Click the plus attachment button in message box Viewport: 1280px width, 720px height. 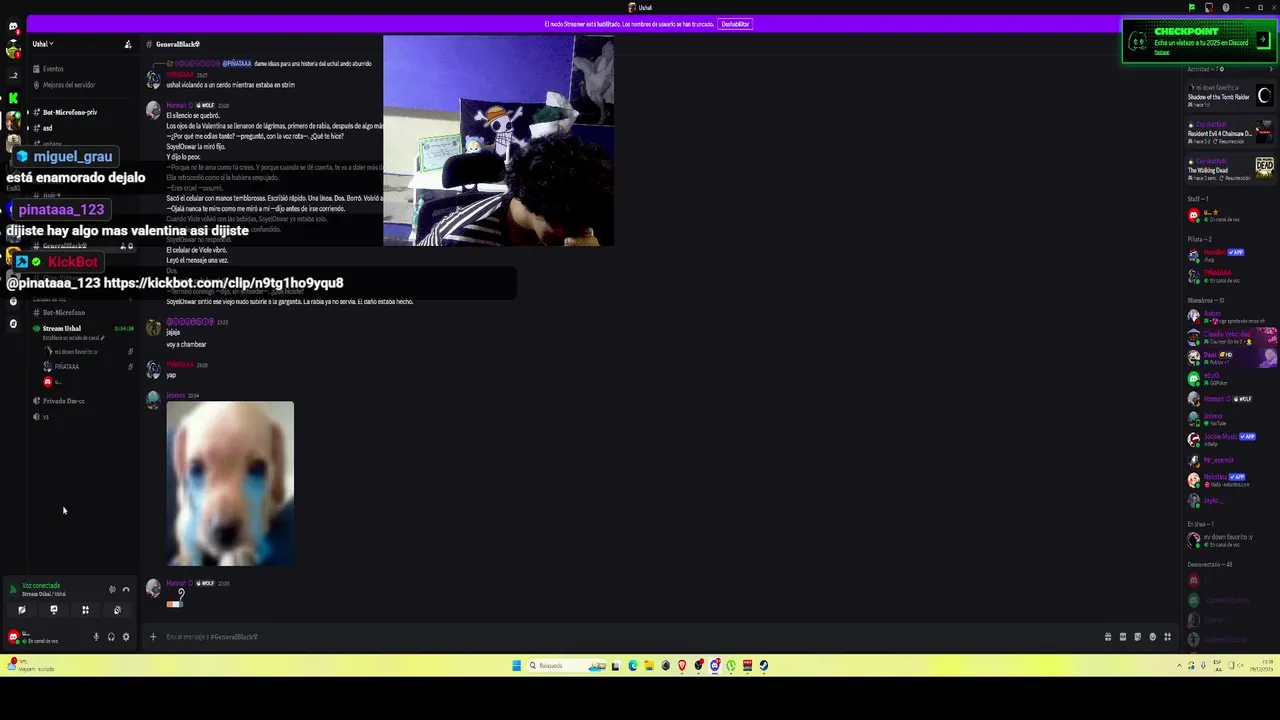pyautogui.click(x=153, y=637)
